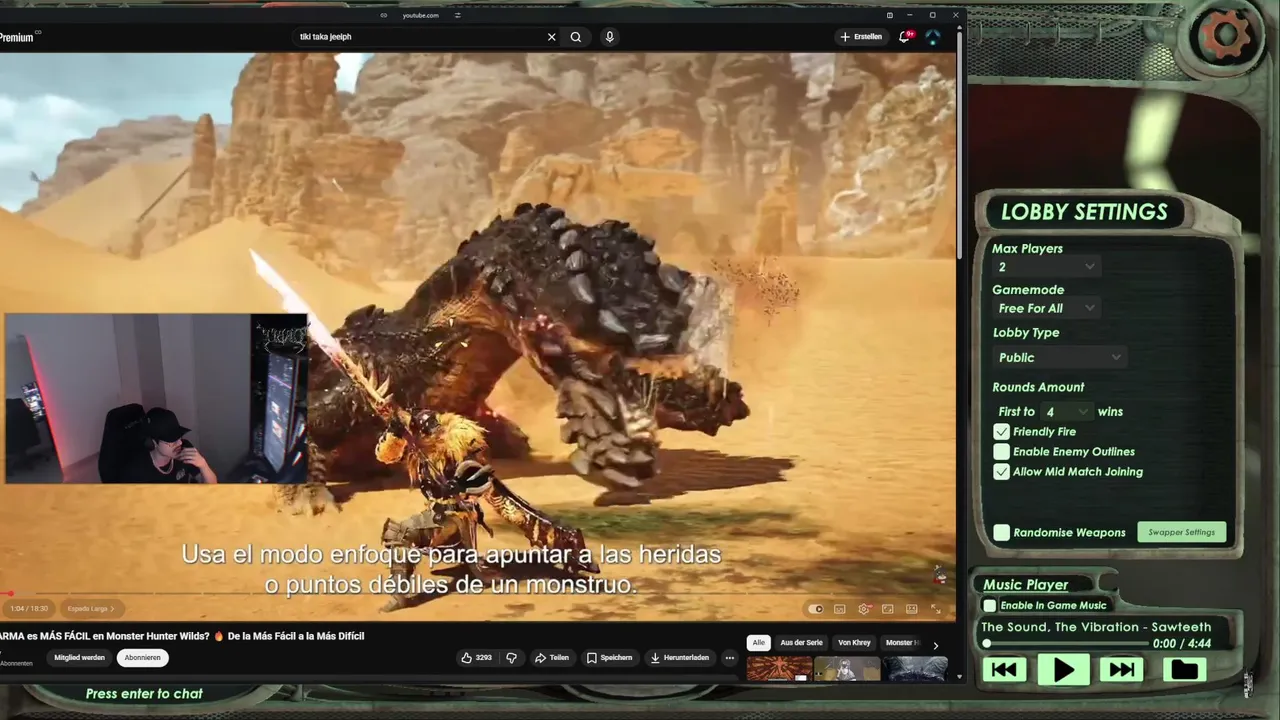
Task: Select the Aus der Serie chip
Action: pyautogui.click(x=801, y=643)
